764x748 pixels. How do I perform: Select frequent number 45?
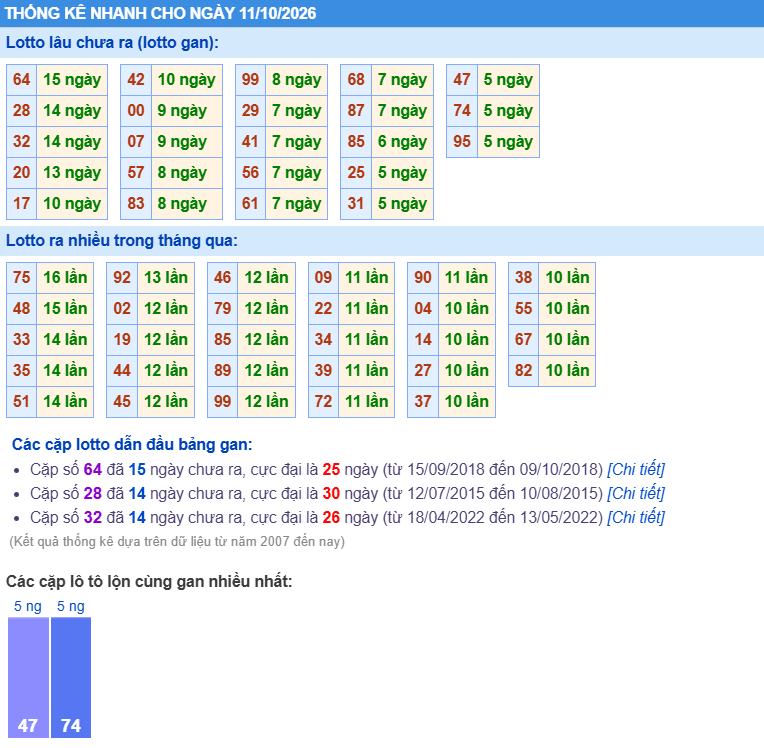[122, 402]
